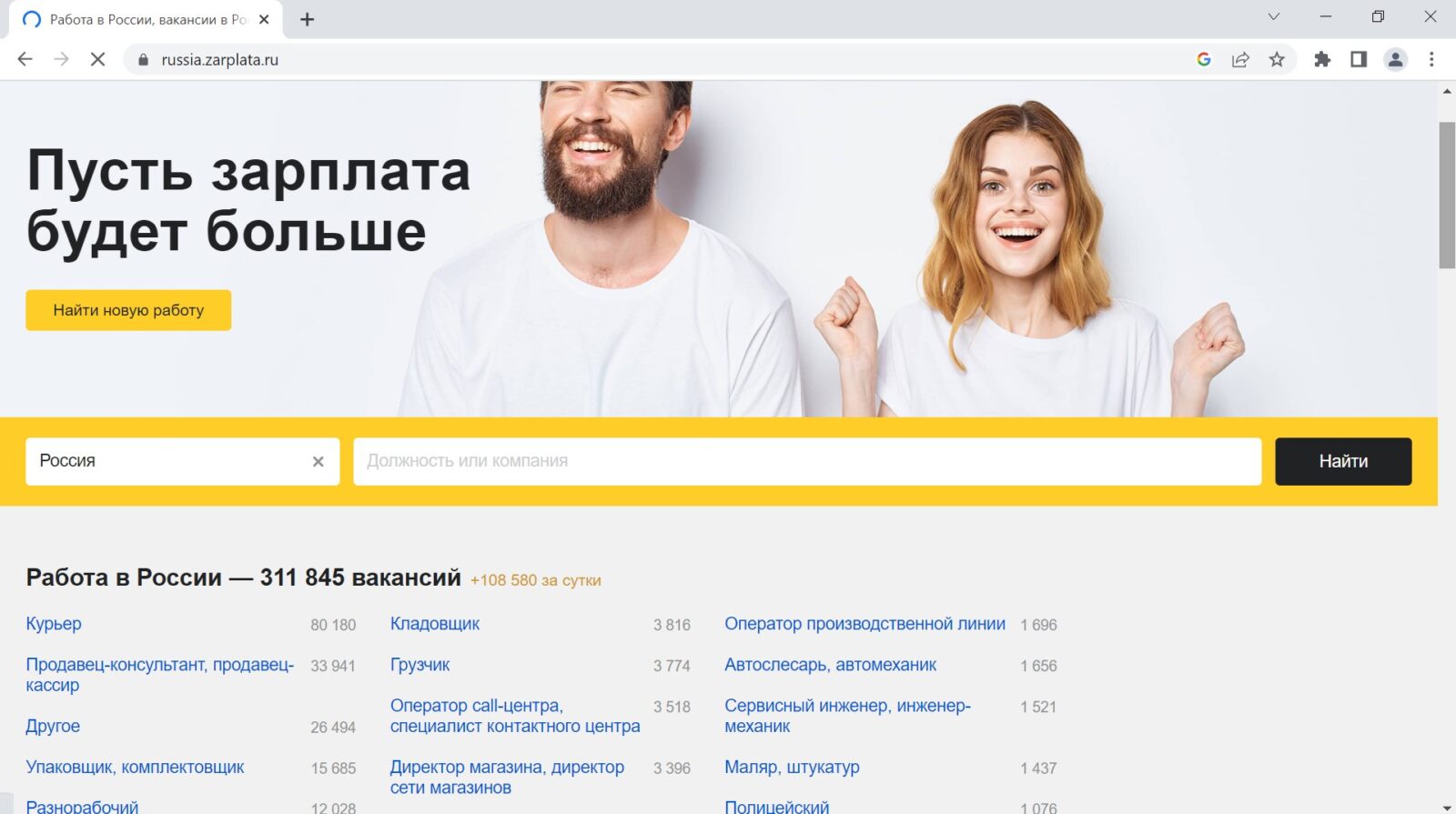Viewport: 1456px width, 814px height.
Task: Click the +108 580 за сутки text
Action: (535, 580)
